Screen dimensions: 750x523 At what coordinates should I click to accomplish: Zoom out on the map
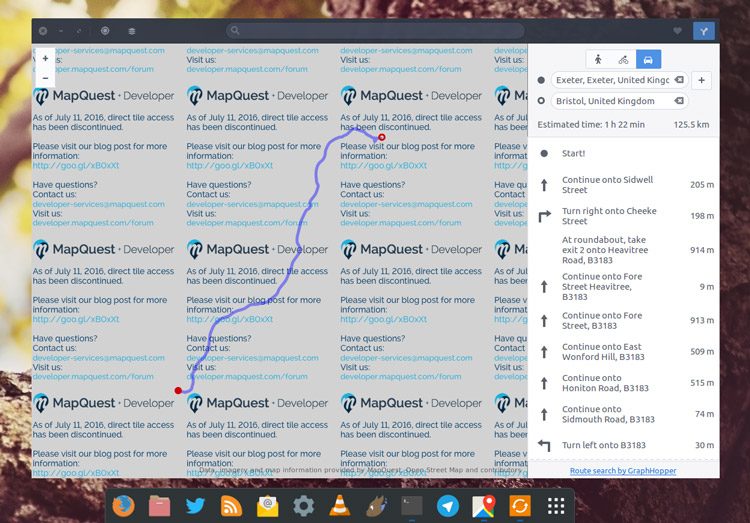(x=45, y=77)
